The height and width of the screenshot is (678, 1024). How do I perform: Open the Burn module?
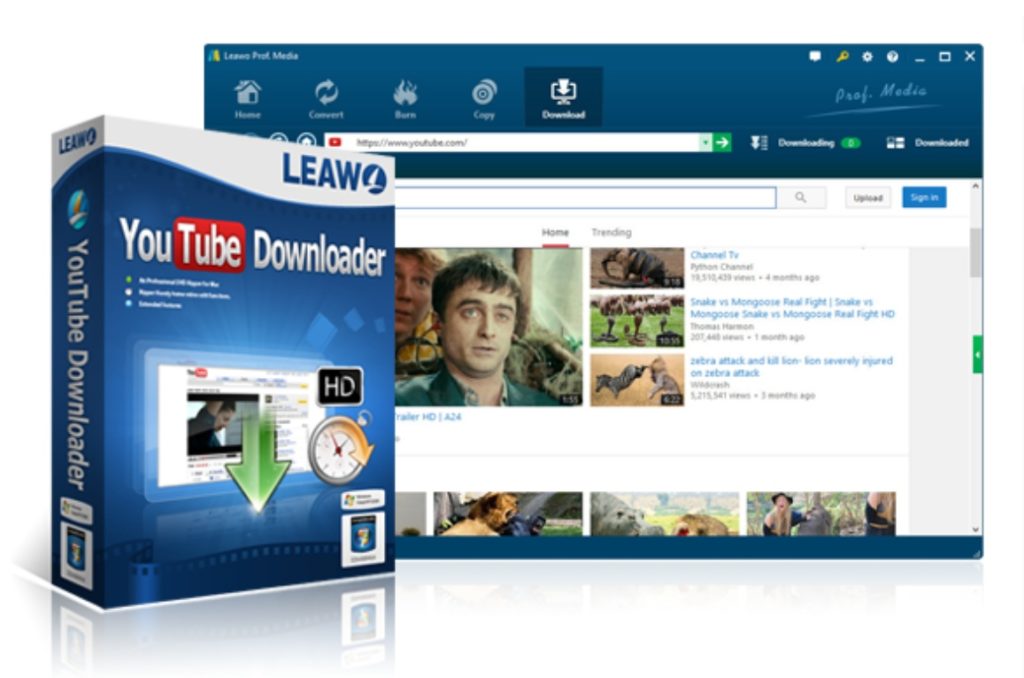point(405,99)
